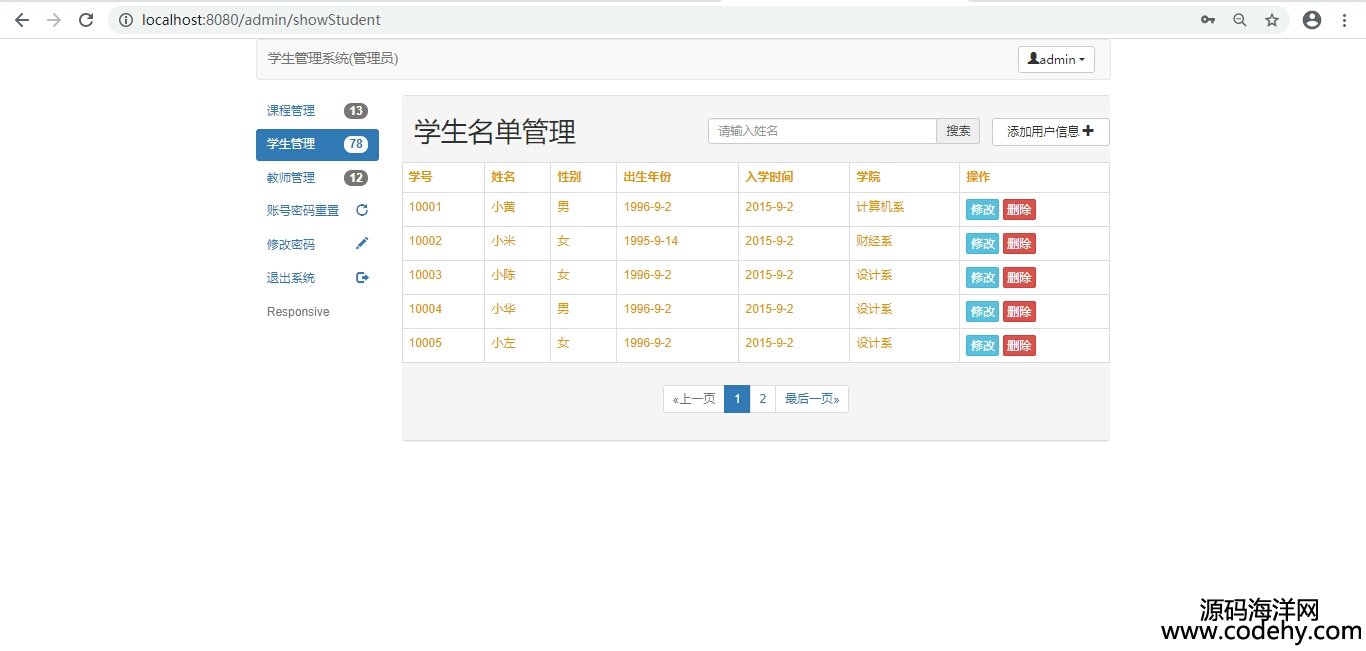This screenshot has width=1366, height=651.
Task: Open the Chrome three-dot menu
Action: (1344, 20)
